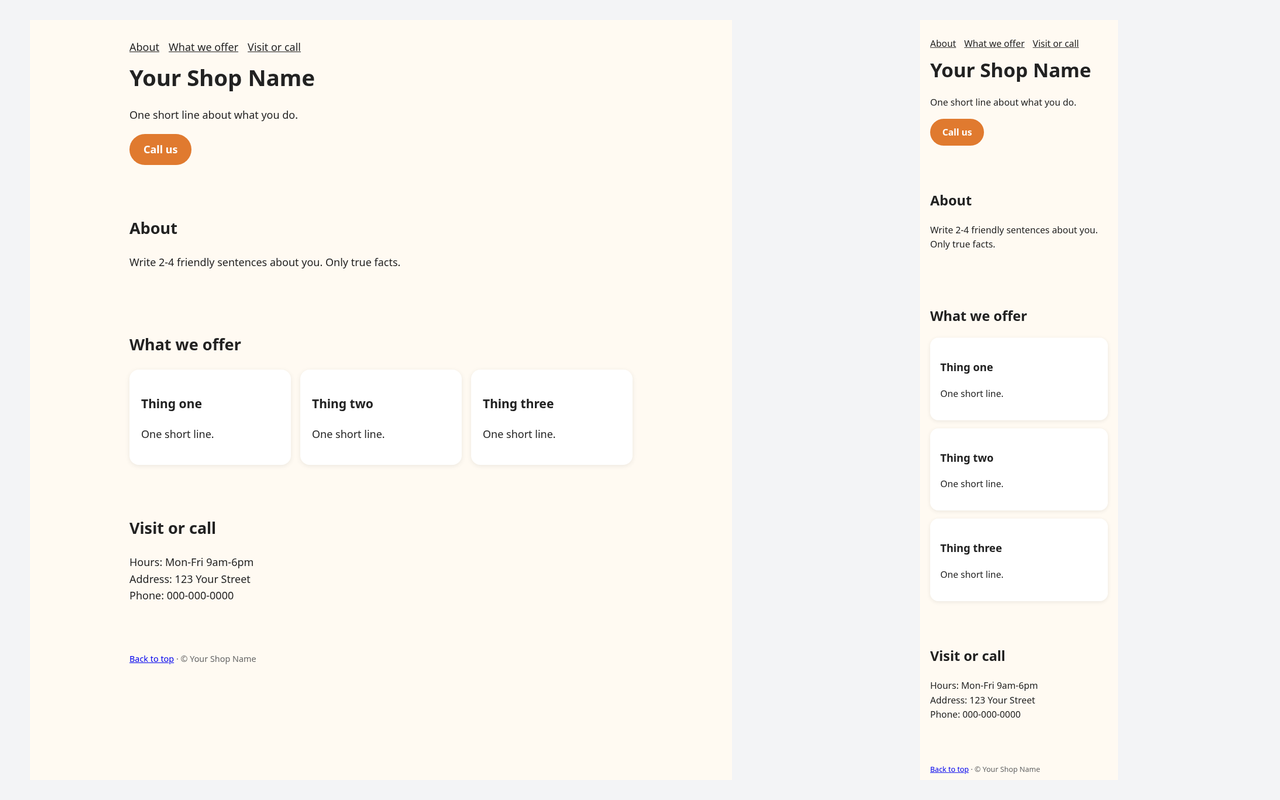The image size is (1280, 800).
Task: Click Your Shop Name heading in mobile preview
Action: point(1010,70)
